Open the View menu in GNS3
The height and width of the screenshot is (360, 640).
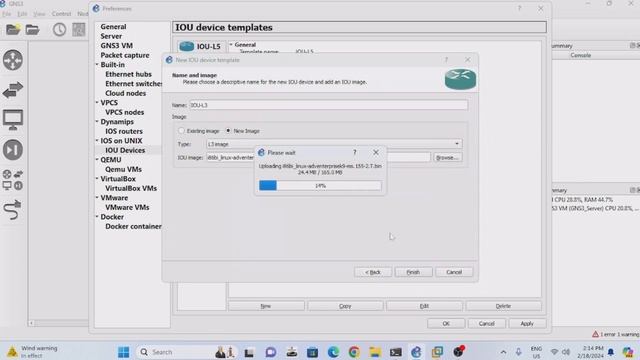(x=39, y=14)
